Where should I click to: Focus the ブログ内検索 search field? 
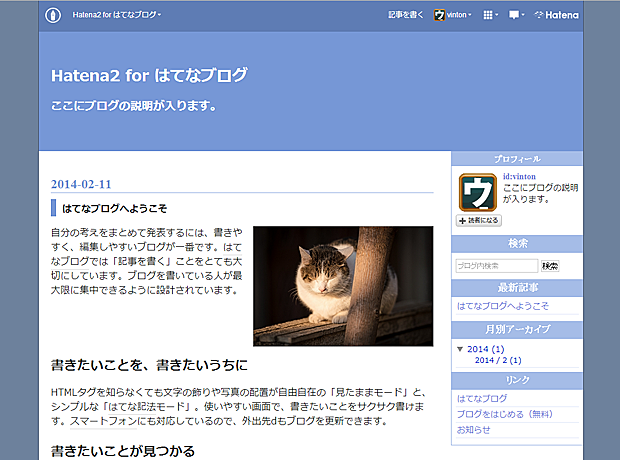coord(497,266)
